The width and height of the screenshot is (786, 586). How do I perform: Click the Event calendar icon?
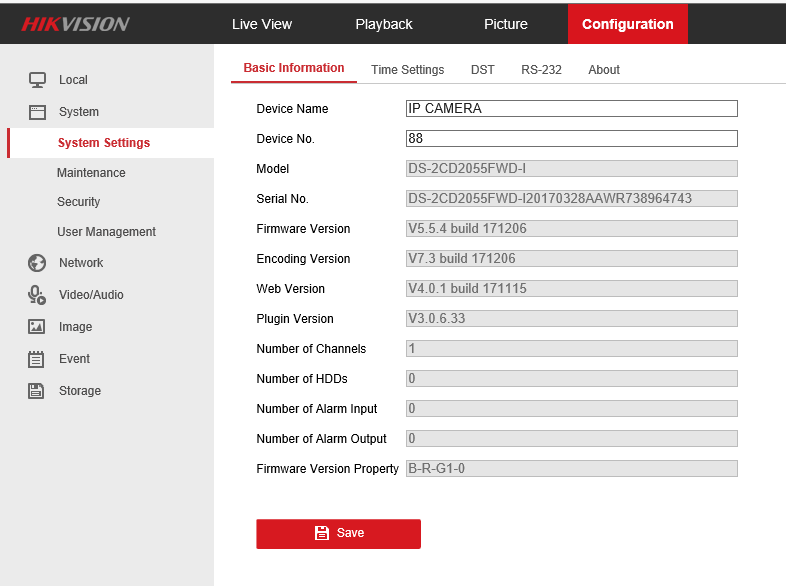pos(37,359)
